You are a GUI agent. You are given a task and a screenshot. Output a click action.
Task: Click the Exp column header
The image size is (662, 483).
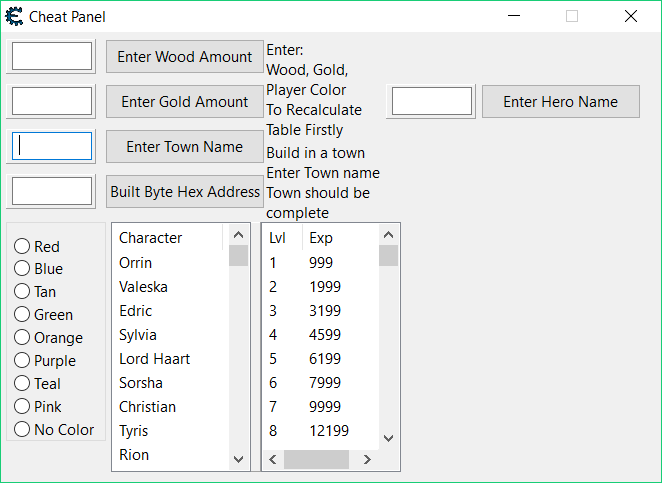pos(321,238)
